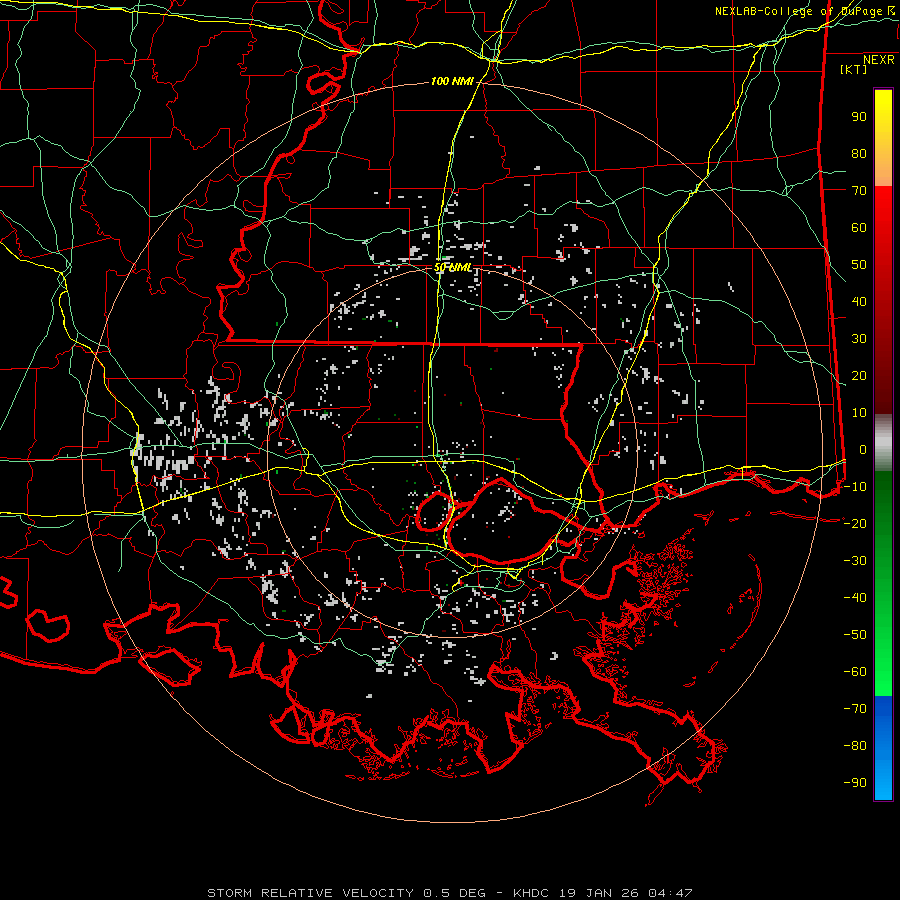Click the -80 scale value
Screen dimensions: 900x900
[x=855, y=746]
